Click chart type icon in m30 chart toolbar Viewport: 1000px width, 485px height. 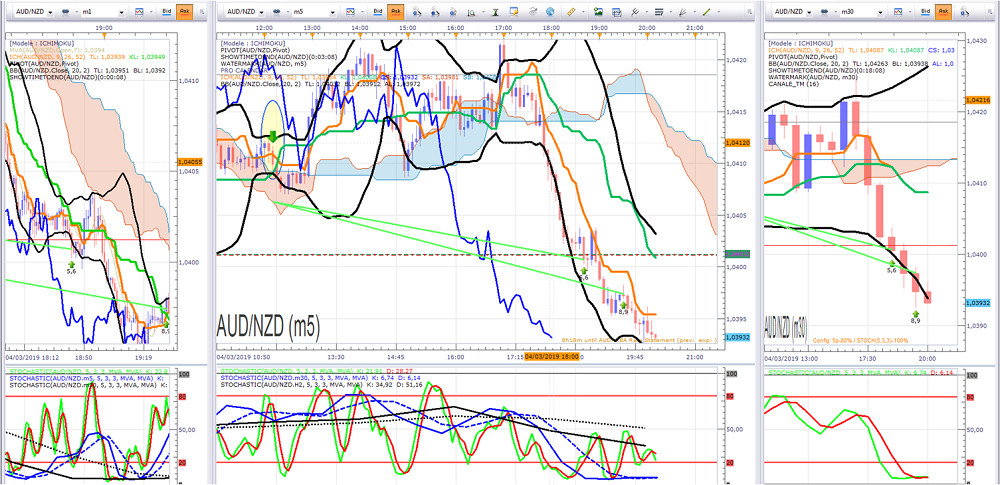pyautogui.click(x=898, y=11)
